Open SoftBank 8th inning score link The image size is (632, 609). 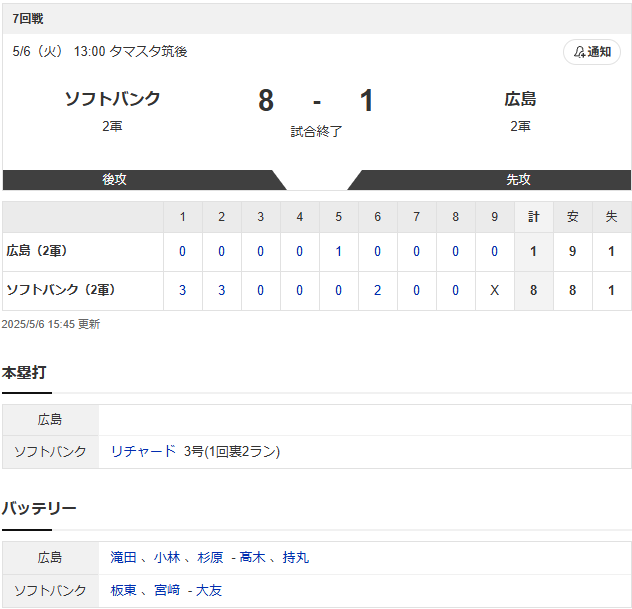click(455, 290)
